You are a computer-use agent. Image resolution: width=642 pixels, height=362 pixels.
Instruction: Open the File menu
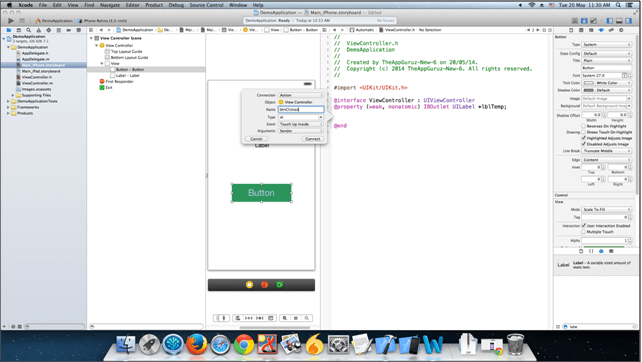pyautogui.click(x=43, y=5)
